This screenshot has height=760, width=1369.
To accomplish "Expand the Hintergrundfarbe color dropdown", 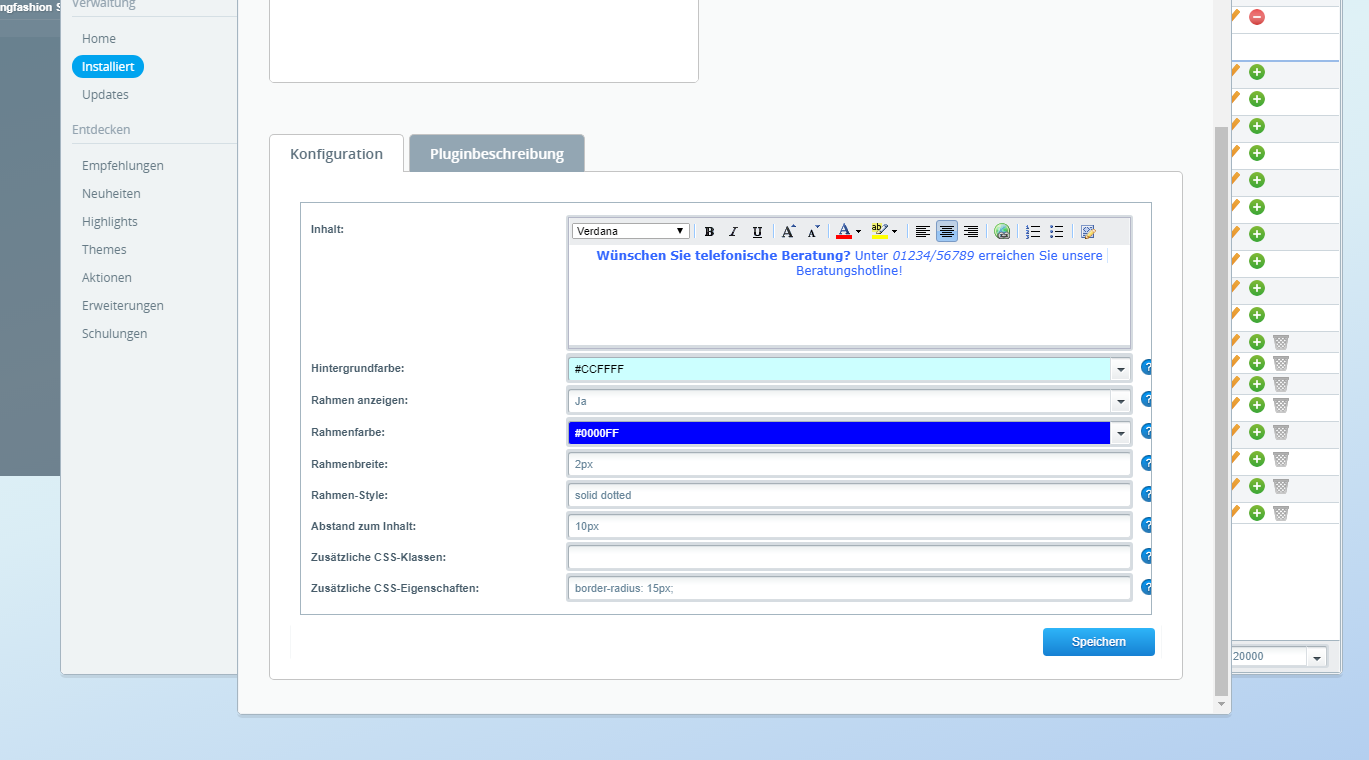I will tap(1120, 370).
